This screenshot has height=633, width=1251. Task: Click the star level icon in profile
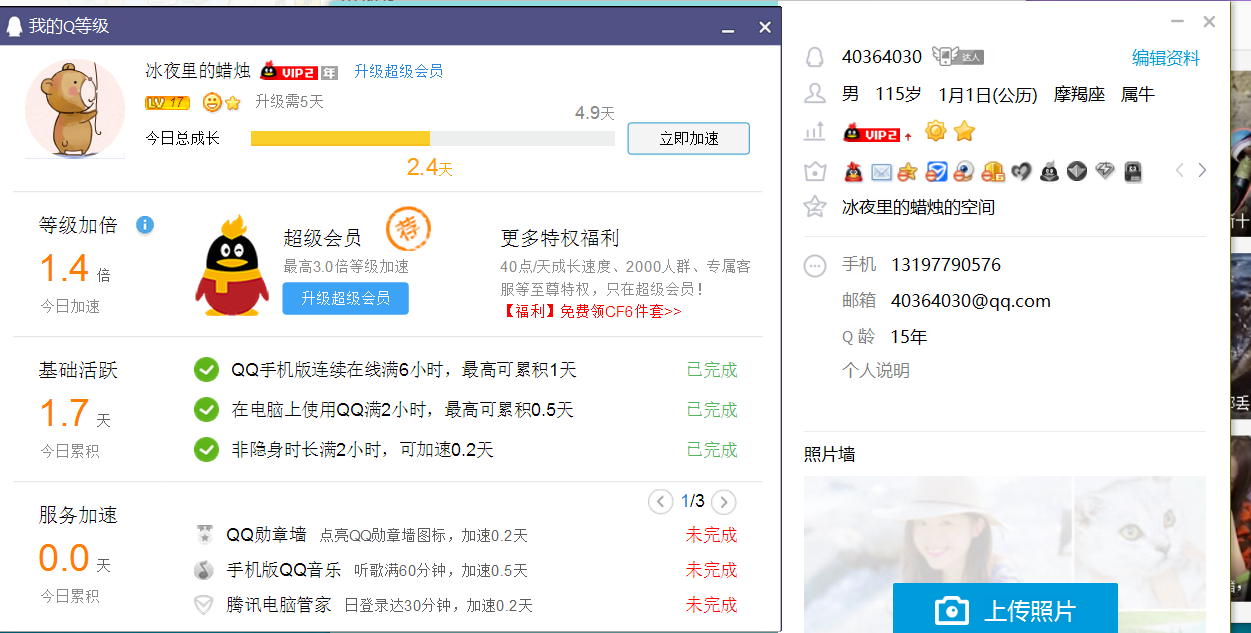click(x=964, y=131)
